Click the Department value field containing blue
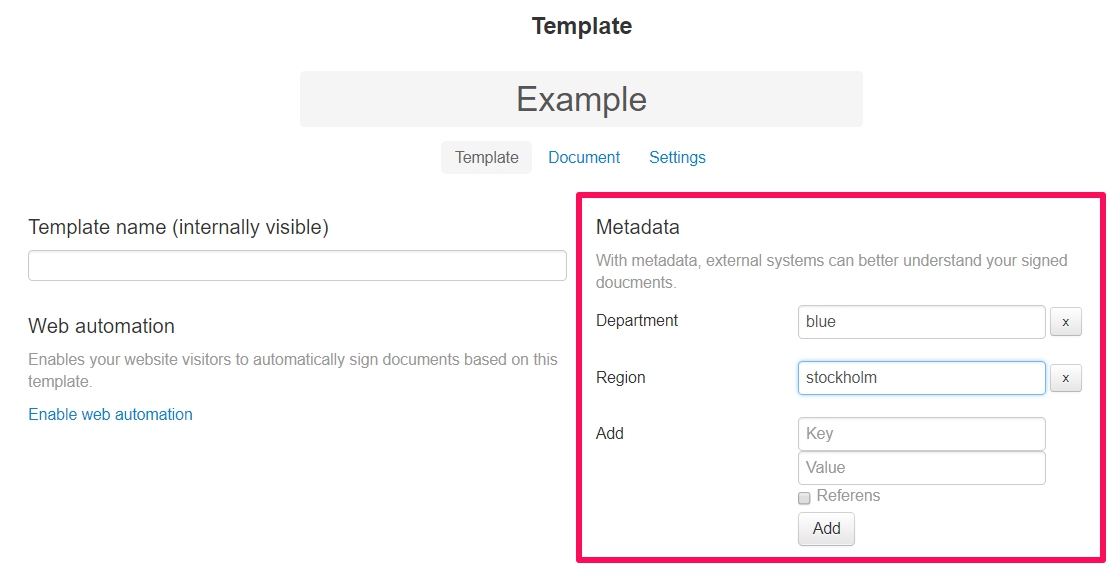Screen dimensions: 1117x579 (922, 322)
